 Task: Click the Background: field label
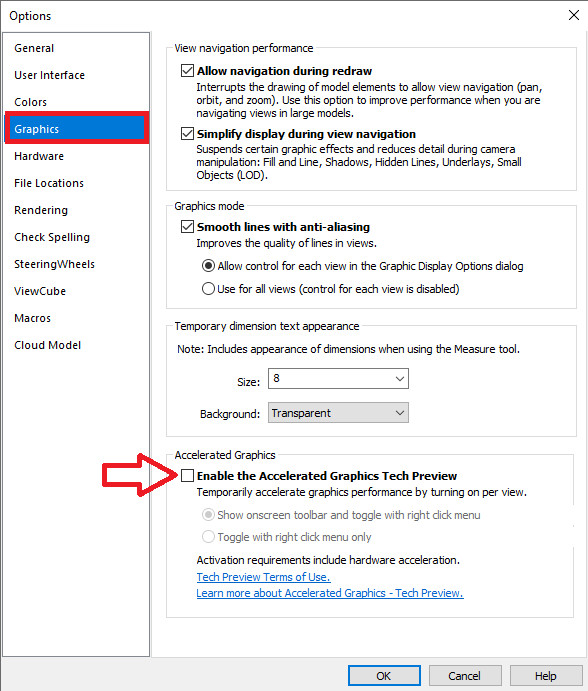[230, 414]
